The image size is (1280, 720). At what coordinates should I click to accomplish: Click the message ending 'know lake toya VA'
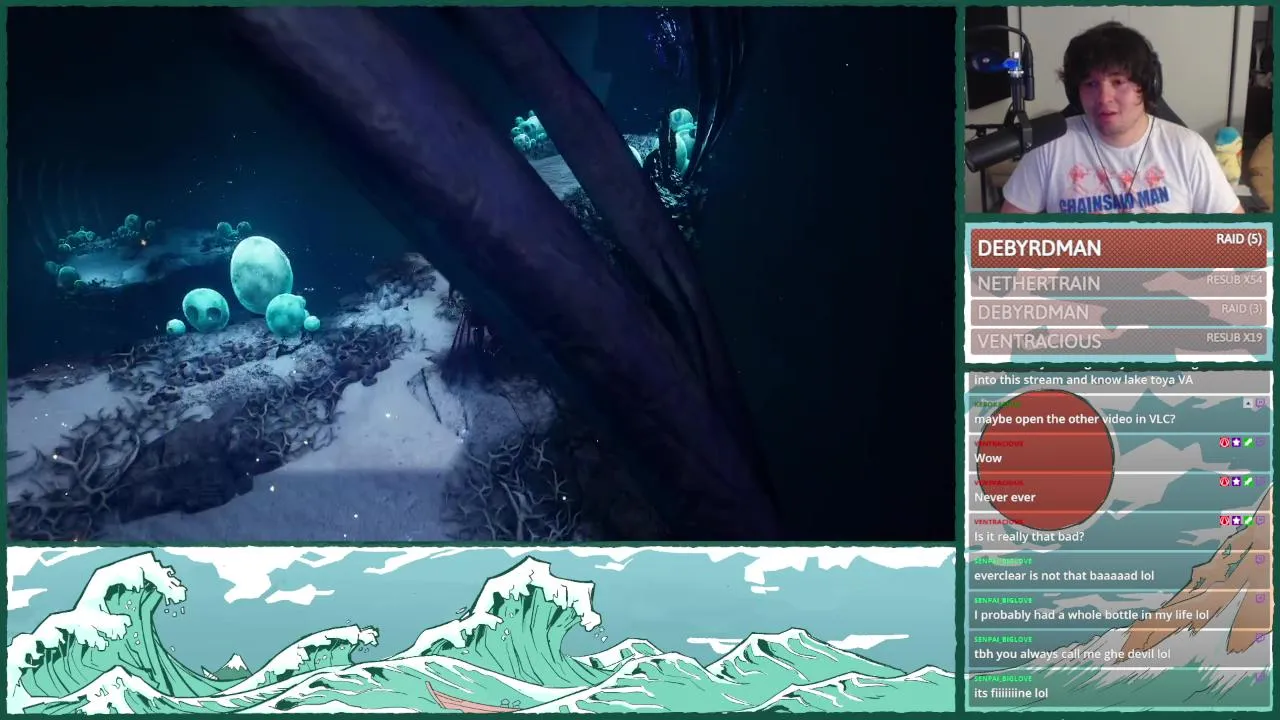pos(1083,380)
